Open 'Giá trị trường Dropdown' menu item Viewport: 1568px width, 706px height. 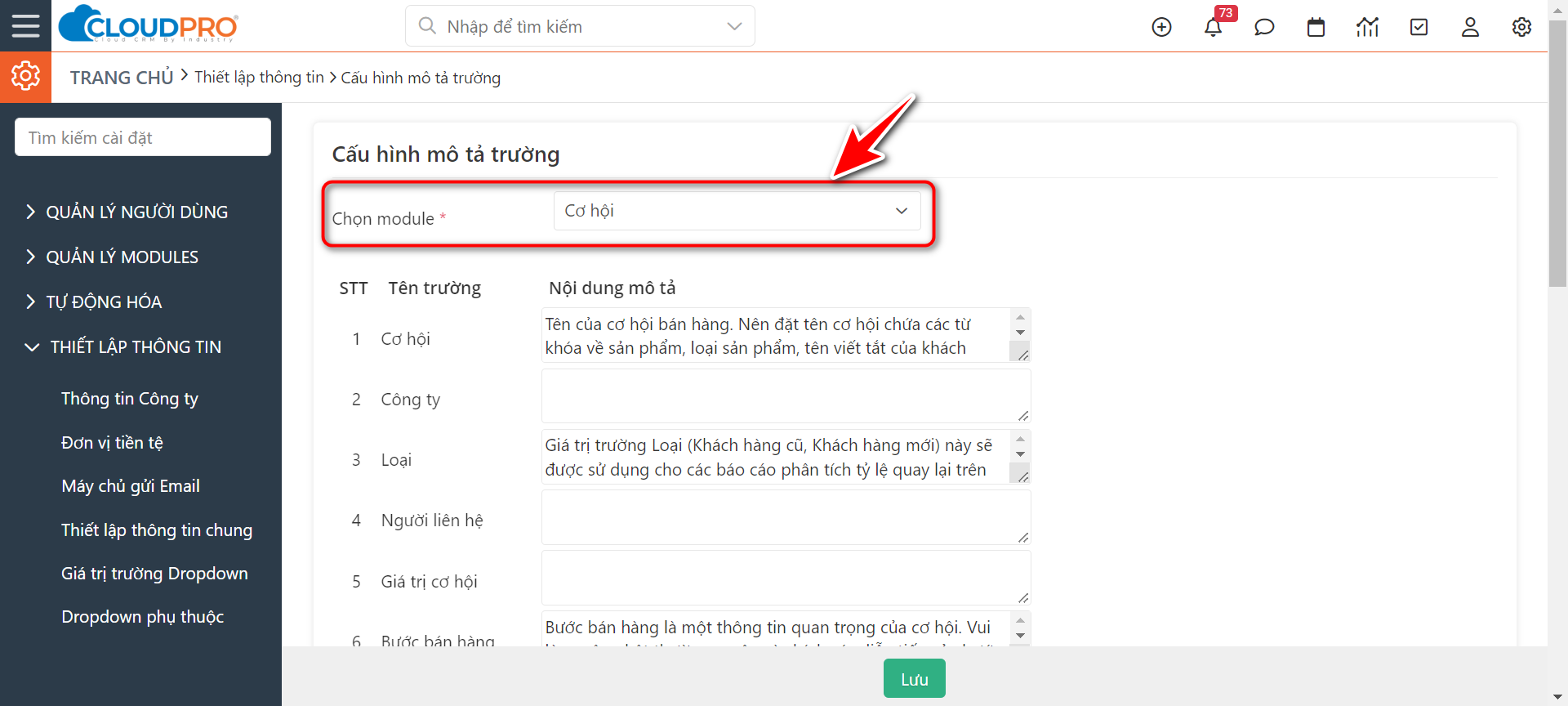[154, 573]
